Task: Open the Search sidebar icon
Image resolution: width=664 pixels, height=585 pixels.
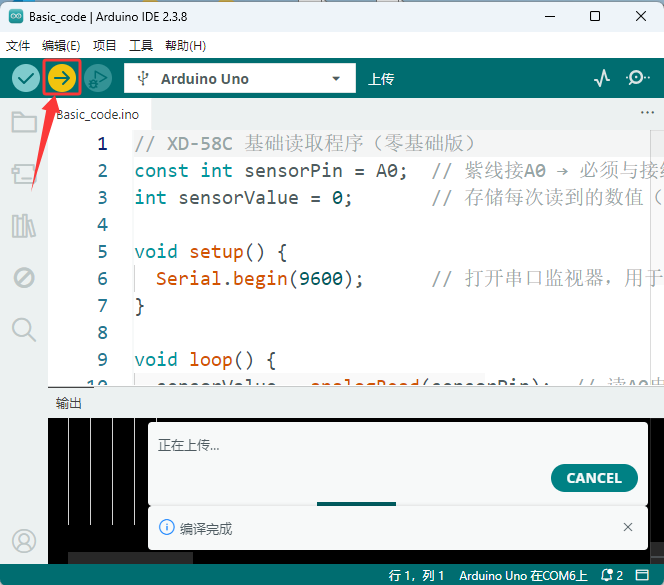Action: click(x=24, y=330)
